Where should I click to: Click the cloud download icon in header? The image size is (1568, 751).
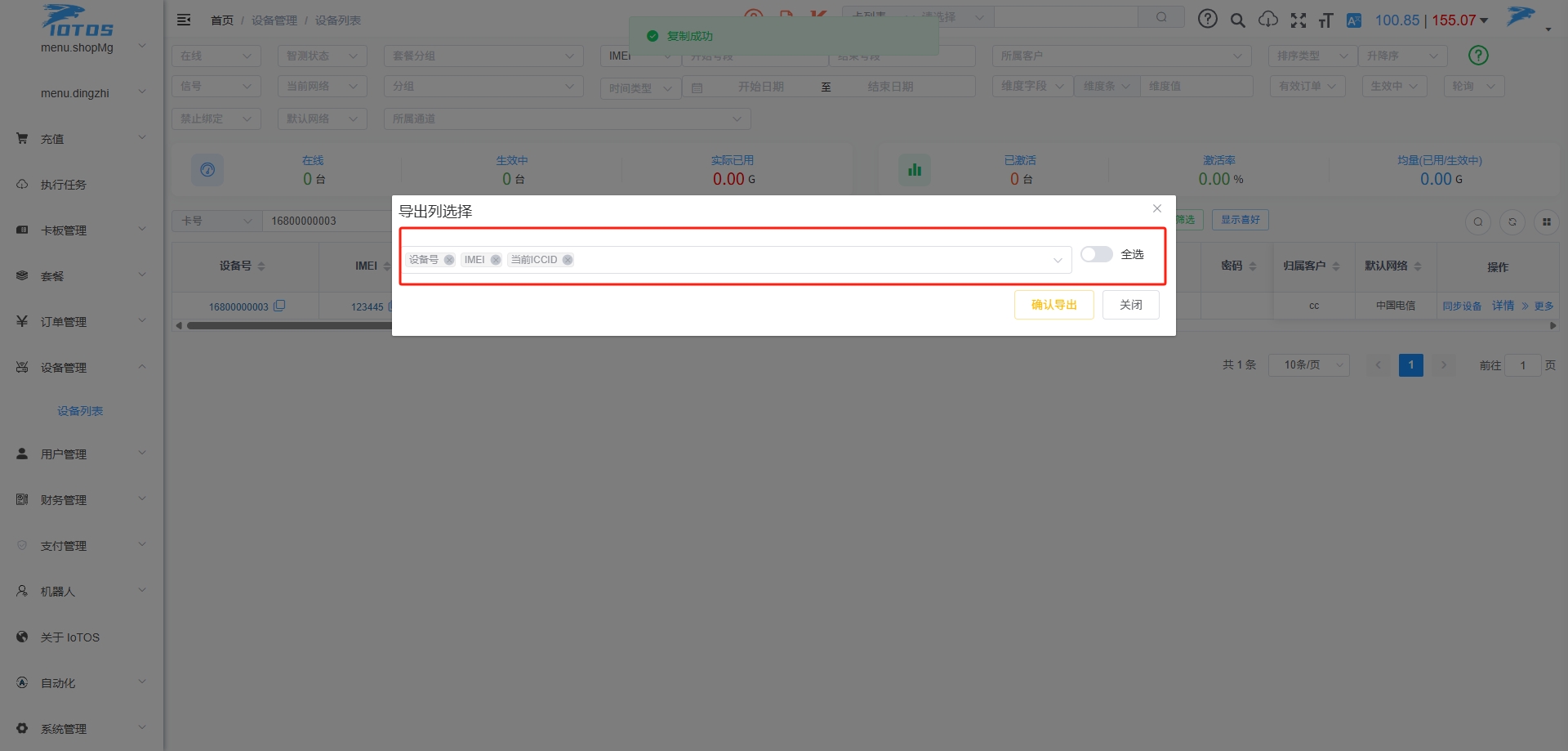[x=1268, y=20]
